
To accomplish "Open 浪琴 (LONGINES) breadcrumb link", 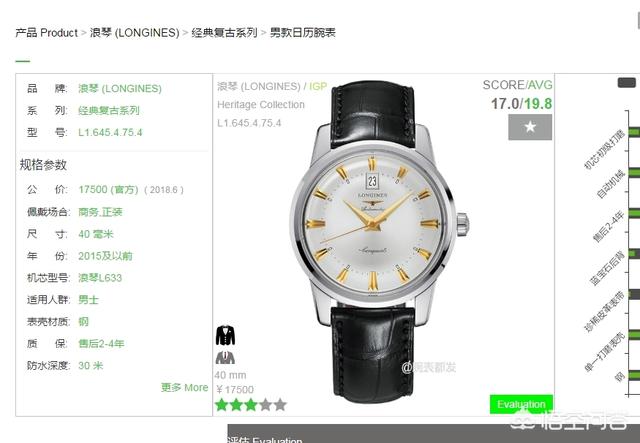I will [x=134, y=33].
